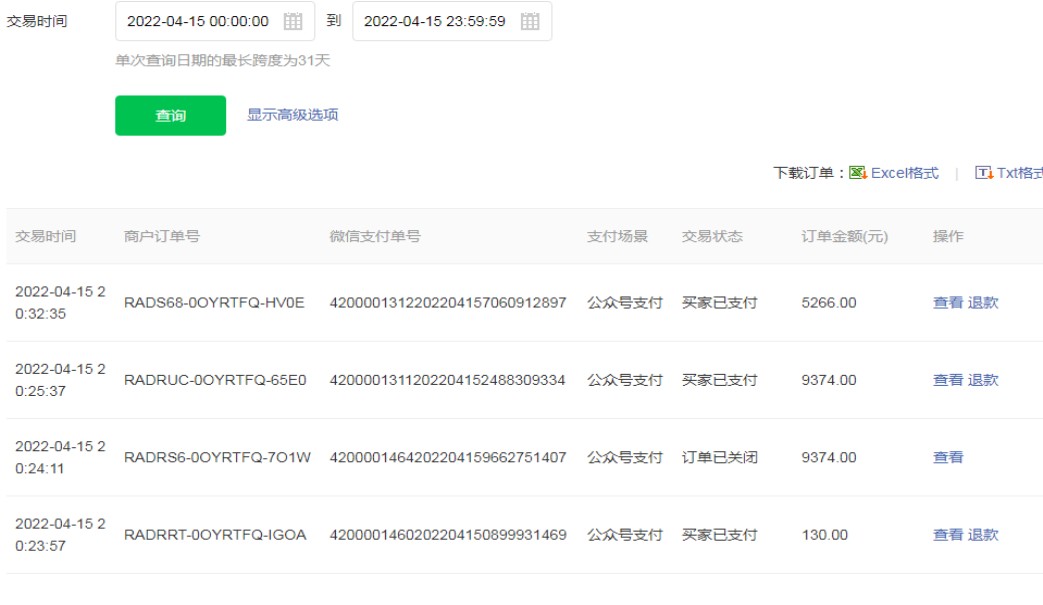View order RADS68-0OYRTFQ-HV0E details
Image resolution: width=1043 pixels, height=605 pixels.
pos(948,303)
